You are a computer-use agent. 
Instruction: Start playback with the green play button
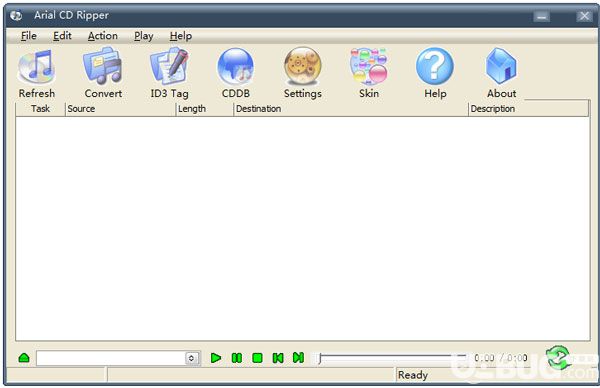point(216,358)
